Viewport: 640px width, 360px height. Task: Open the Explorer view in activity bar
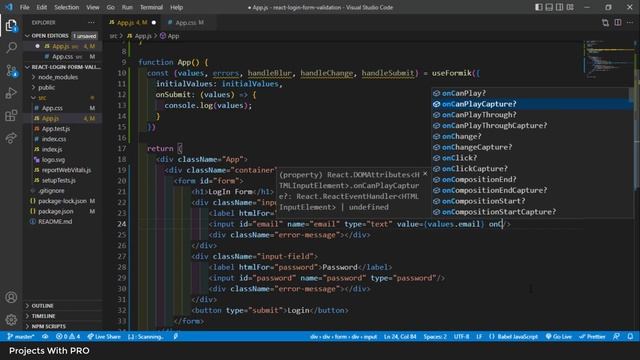[x=11, y=26]
